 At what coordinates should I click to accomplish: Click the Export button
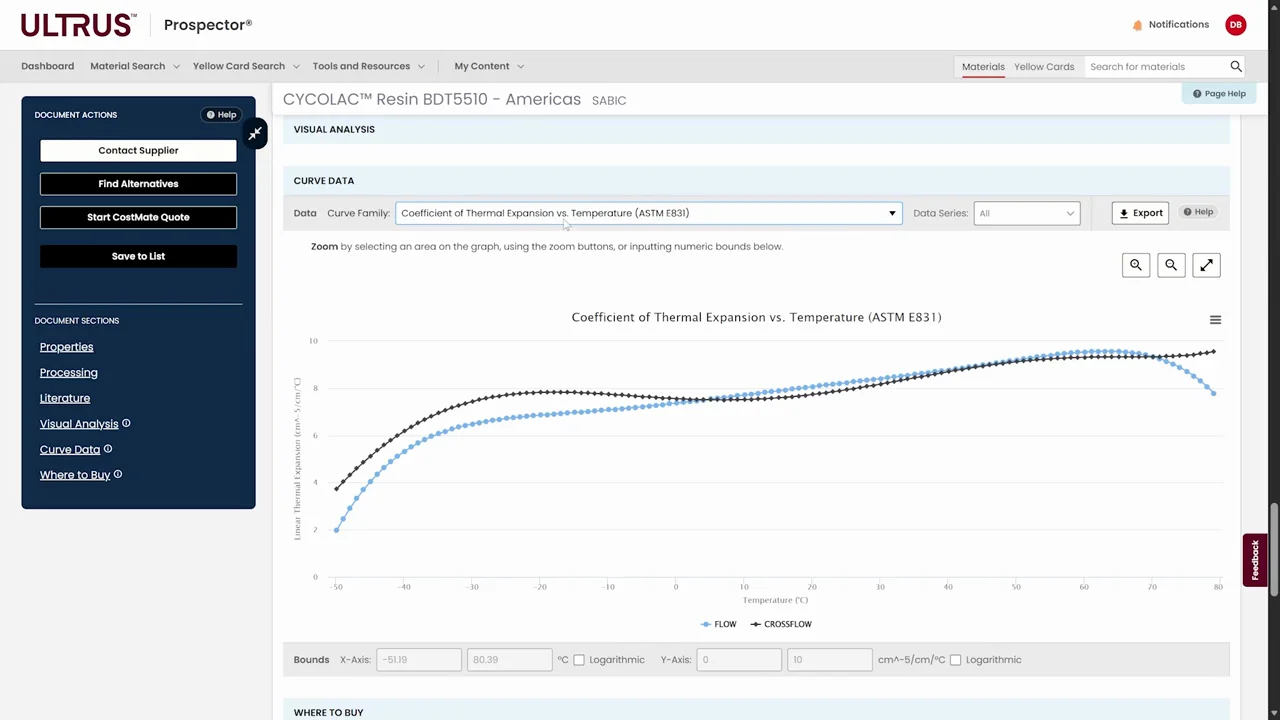point(1140,213)
